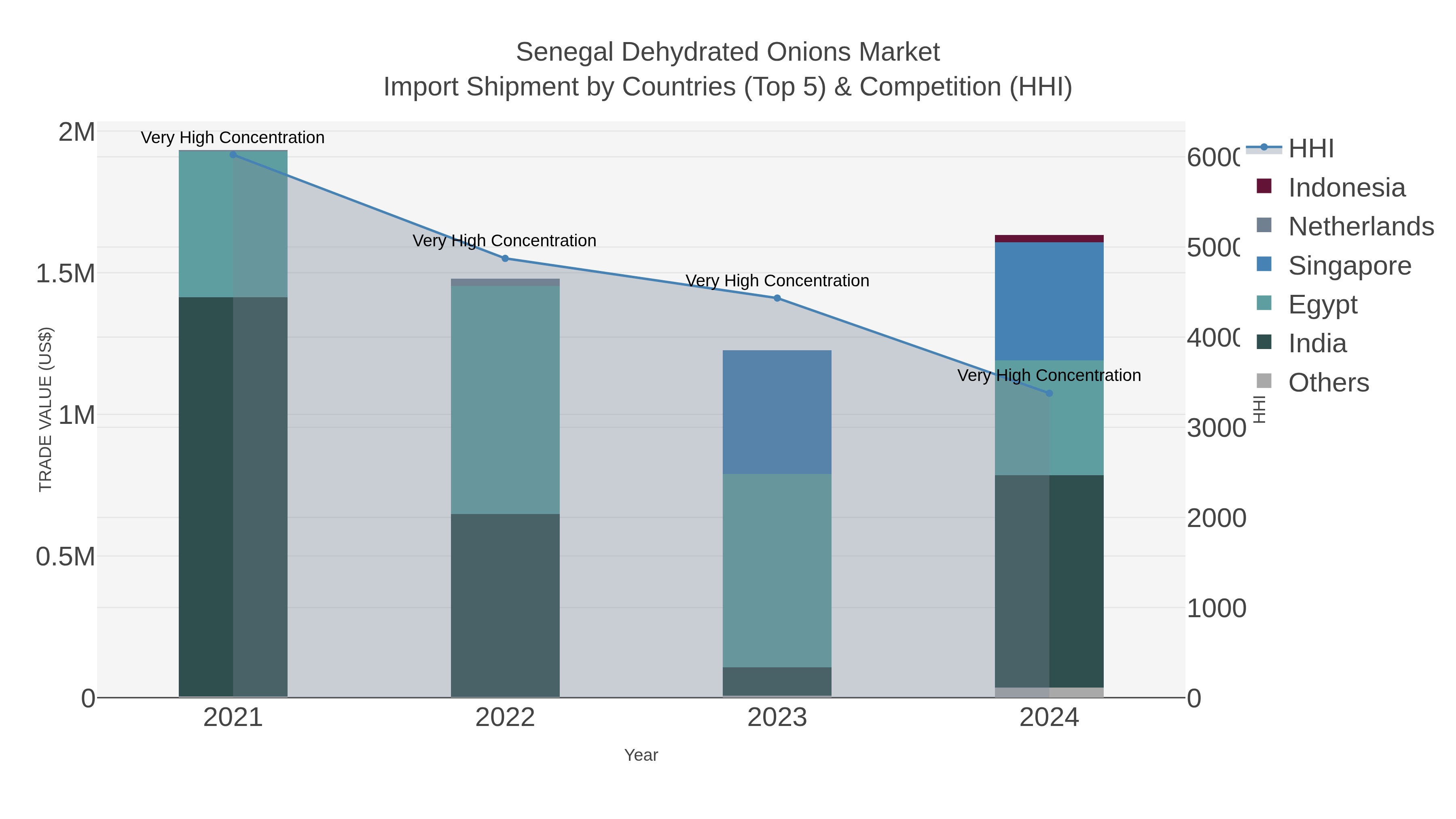Click the Egypt bar segment in 2022
The width and height of the screenshot is (1456, 819).
tap(505, 400)
